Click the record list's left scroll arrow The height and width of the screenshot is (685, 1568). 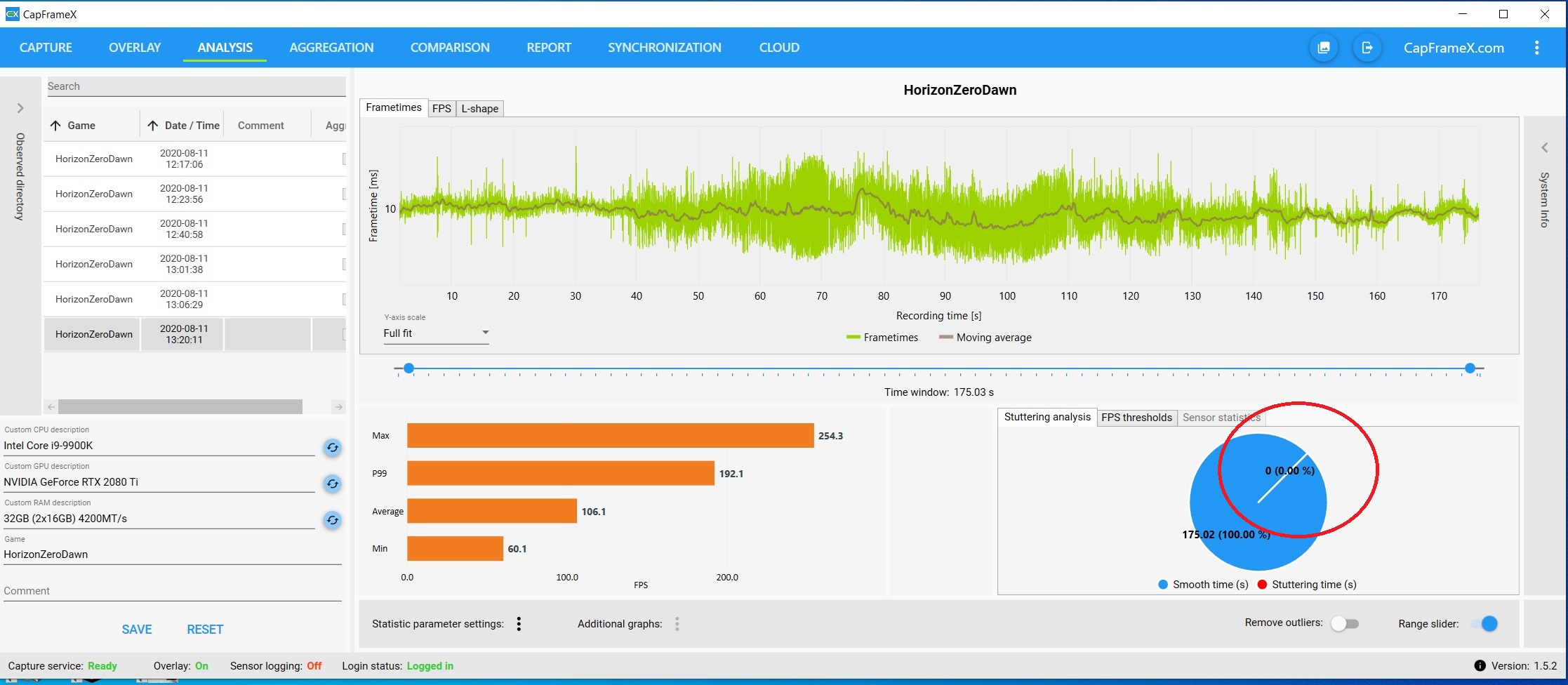[51, 407]
